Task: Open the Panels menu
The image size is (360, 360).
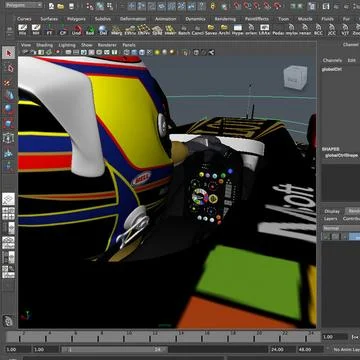Action: click(129, 45)
